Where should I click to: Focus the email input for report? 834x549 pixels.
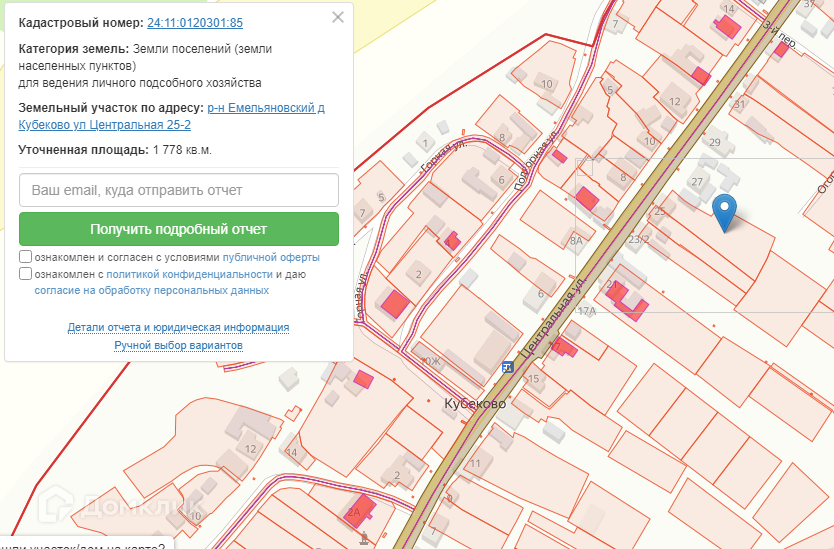[x=179, y=190]
